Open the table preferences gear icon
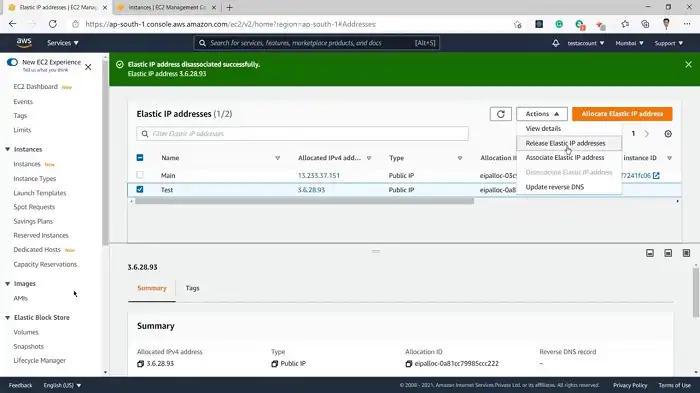The image size is (700, 393). click(668, 134)
